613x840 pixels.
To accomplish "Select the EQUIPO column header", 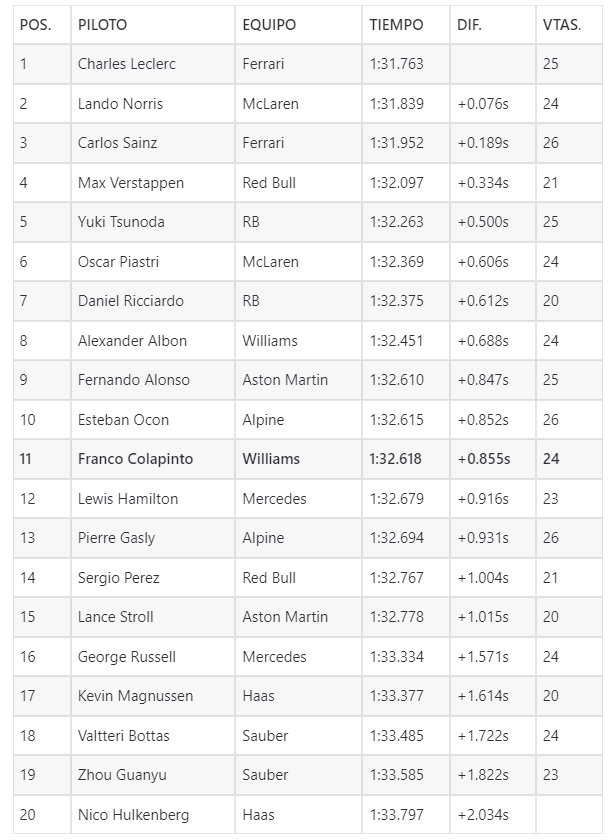I will click(x=298, y=25).
